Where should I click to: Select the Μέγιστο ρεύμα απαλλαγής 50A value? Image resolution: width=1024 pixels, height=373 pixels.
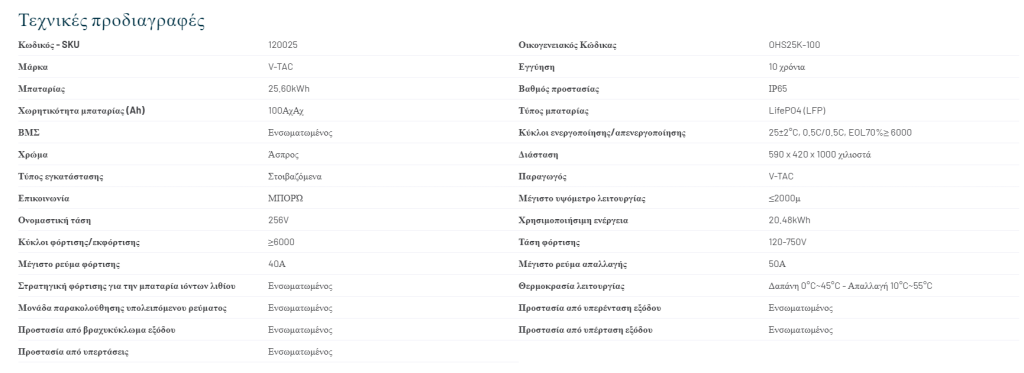[777, 264]
